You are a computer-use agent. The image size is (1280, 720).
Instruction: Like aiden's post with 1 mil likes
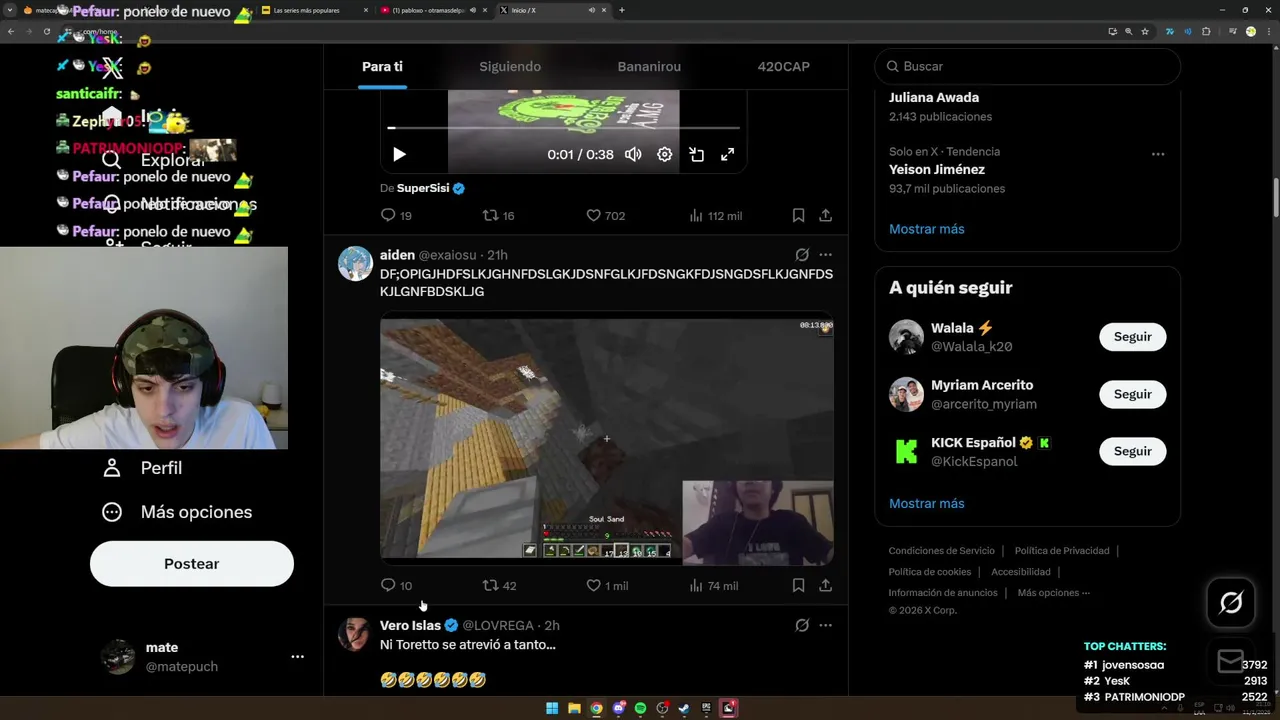tap(607, 585)
